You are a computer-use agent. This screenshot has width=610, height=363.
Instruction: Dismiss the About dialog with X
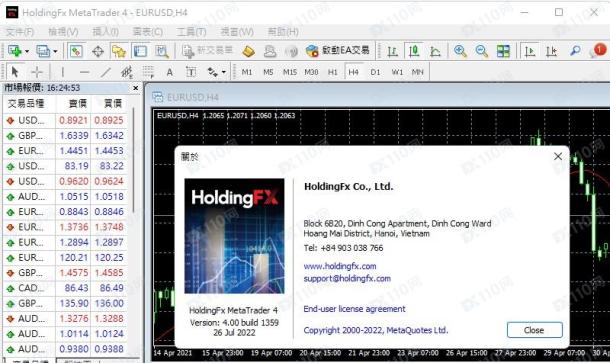(558, 156)
